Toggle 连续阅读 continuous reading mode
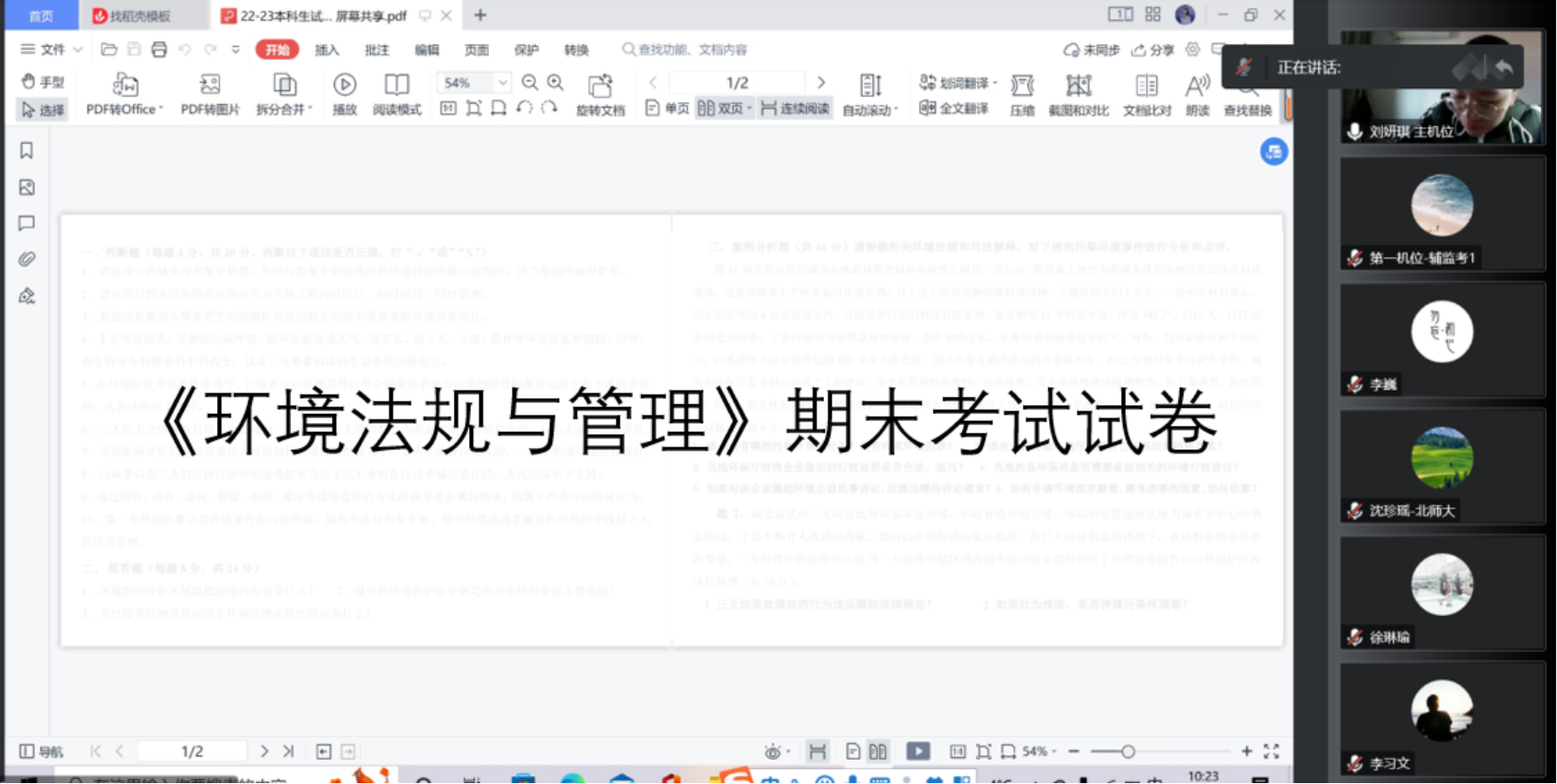 [x=794, y=109]
